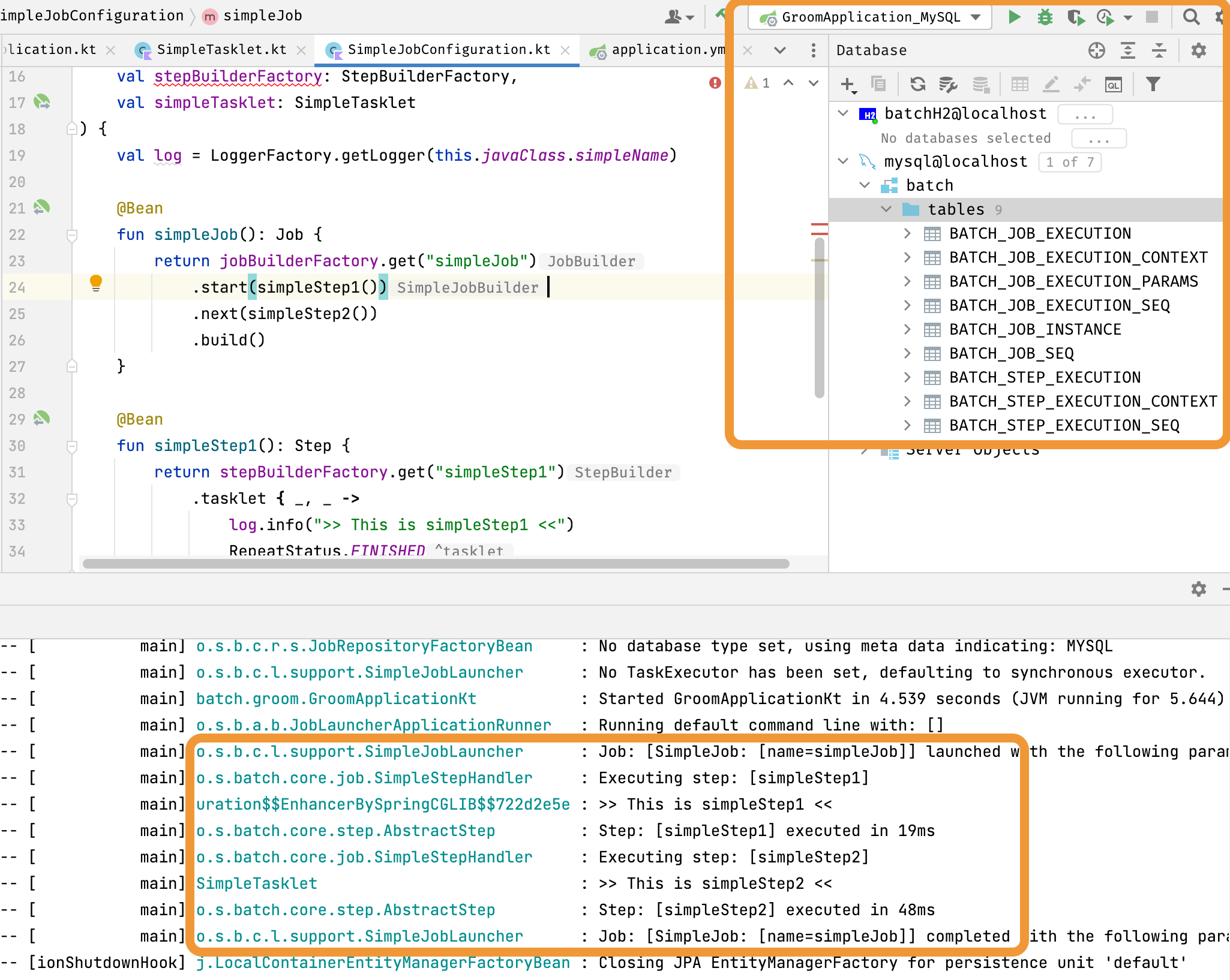Click the '1 of 7' schema selector

pyautogui.click(x=1070, y=162)
